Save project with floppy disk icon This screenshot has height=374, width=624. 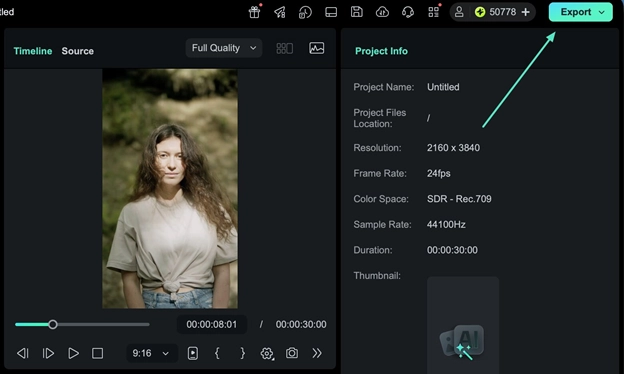[x=357, y=12]
